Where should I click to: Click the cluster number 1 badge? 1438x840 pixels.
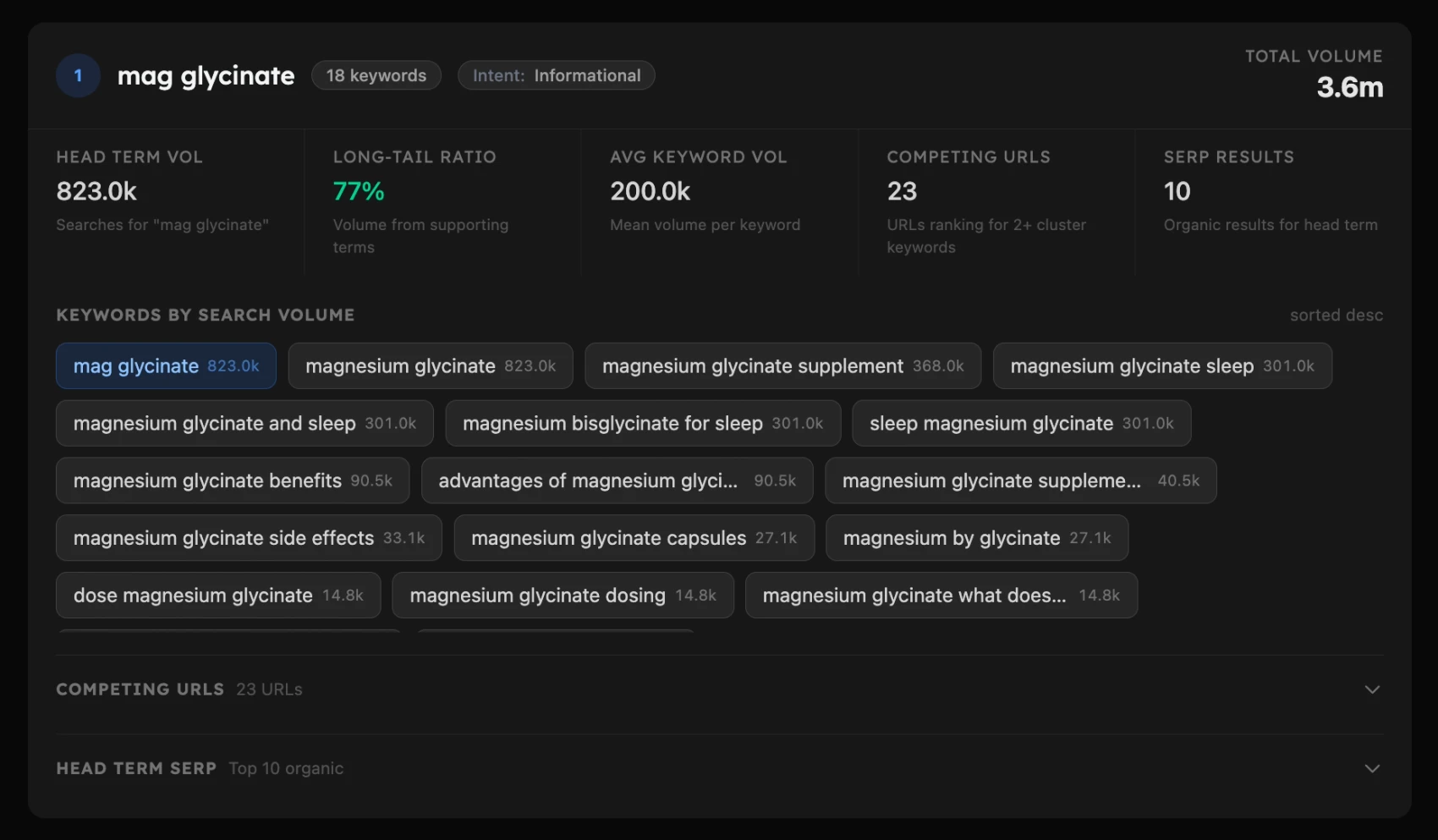point(78,75)
